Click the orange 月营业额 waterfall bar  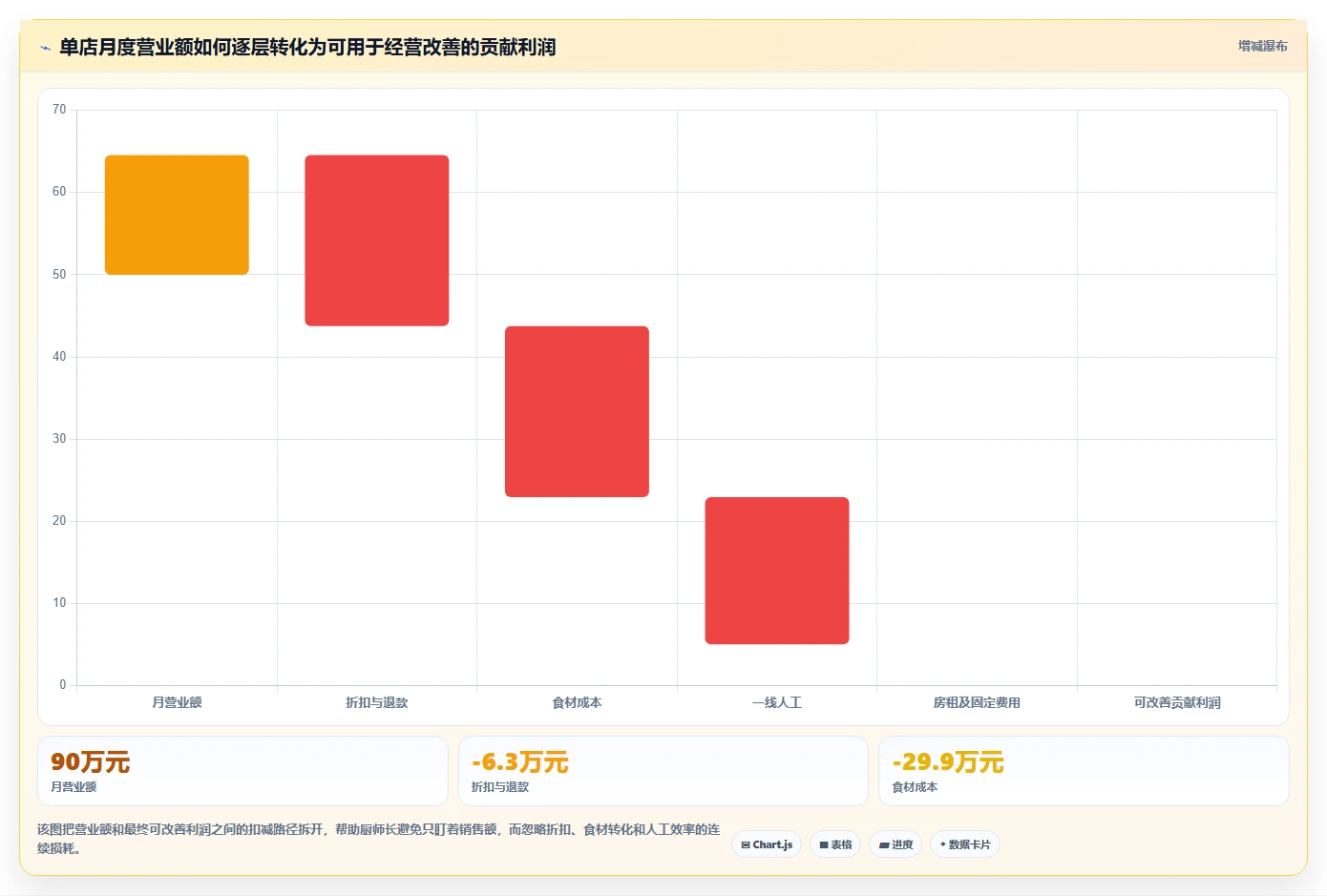(177, 215)
